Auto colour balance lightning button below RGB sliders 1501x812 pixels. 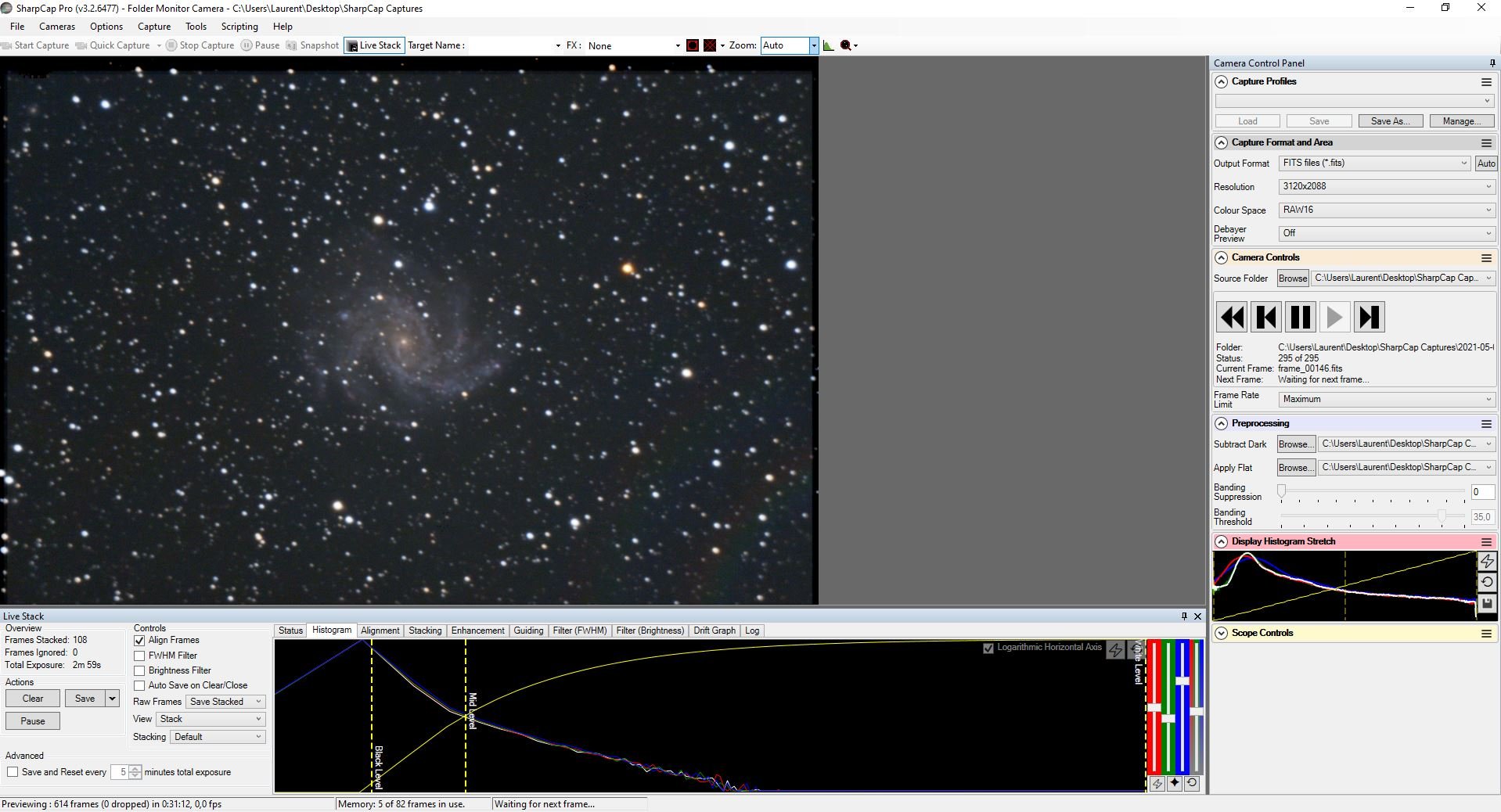(x=1157, y=784)
